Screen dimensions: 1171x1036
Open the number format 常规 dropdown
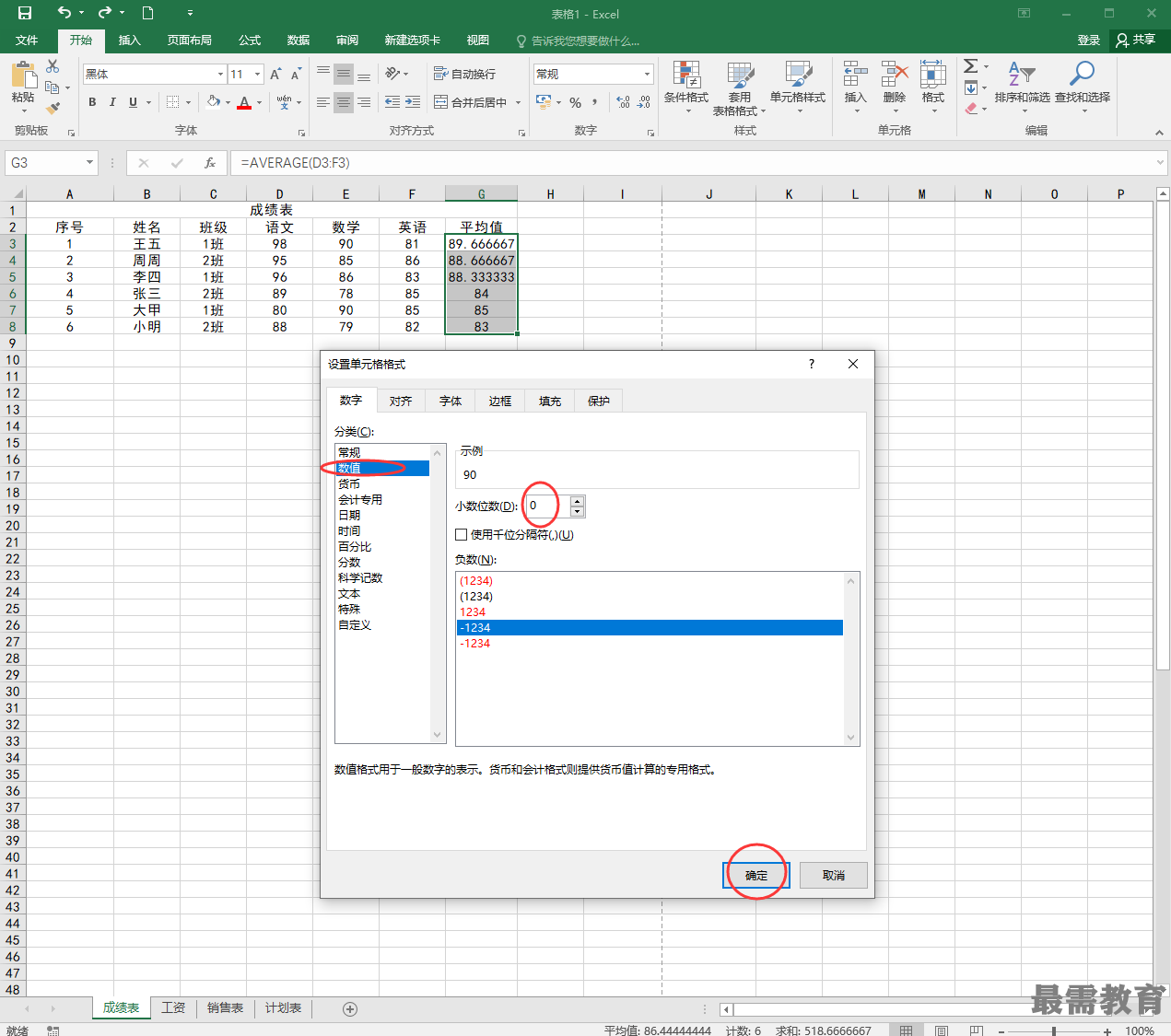point(647,74)
